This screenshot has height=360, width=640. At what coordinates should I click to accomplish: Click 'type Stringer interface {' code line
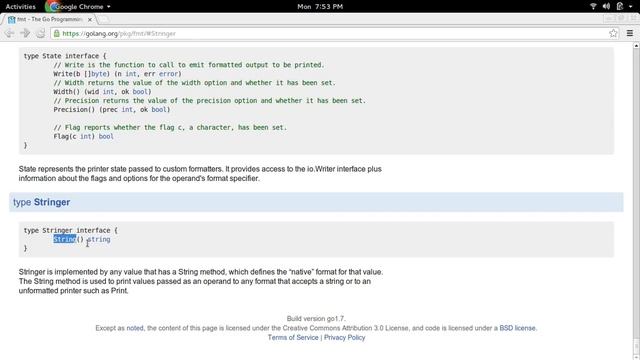click(71, 231)
